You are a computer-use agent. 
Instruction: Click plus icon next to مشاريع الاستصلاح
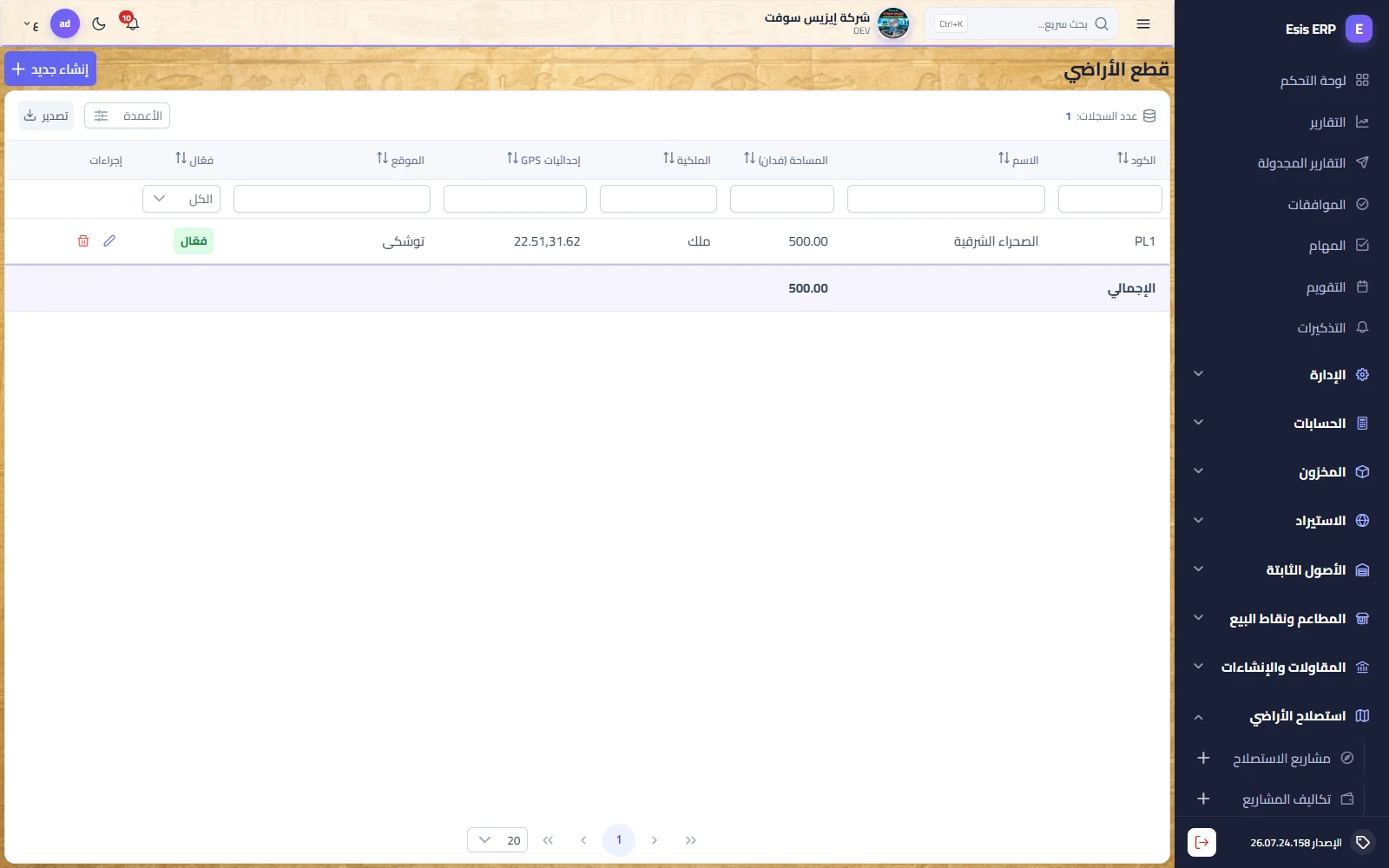(x=1203, y=758)
